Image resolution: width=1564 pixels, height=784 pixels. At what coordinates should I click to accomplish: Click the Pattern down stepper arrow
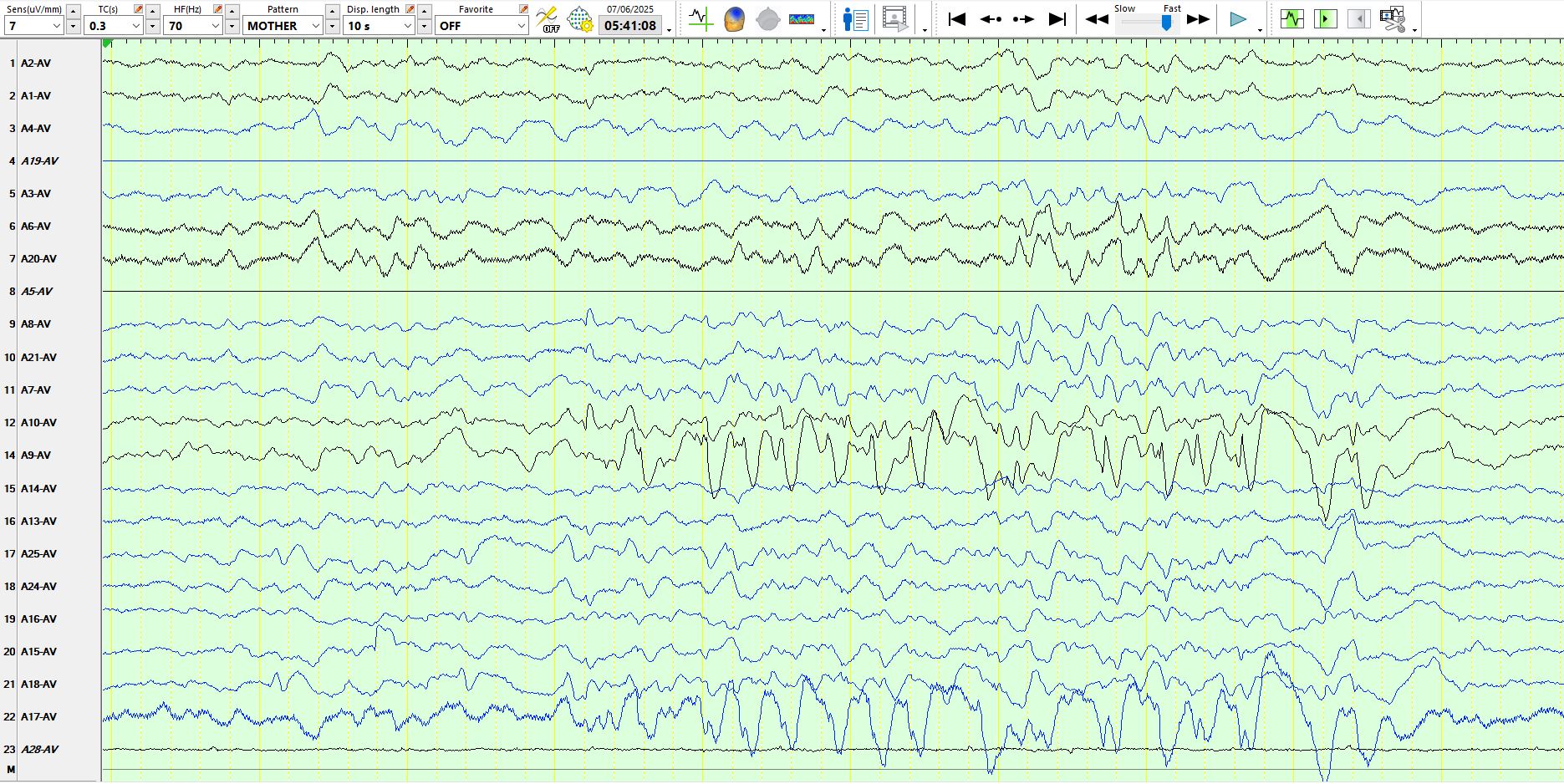(x=332, y=26)
